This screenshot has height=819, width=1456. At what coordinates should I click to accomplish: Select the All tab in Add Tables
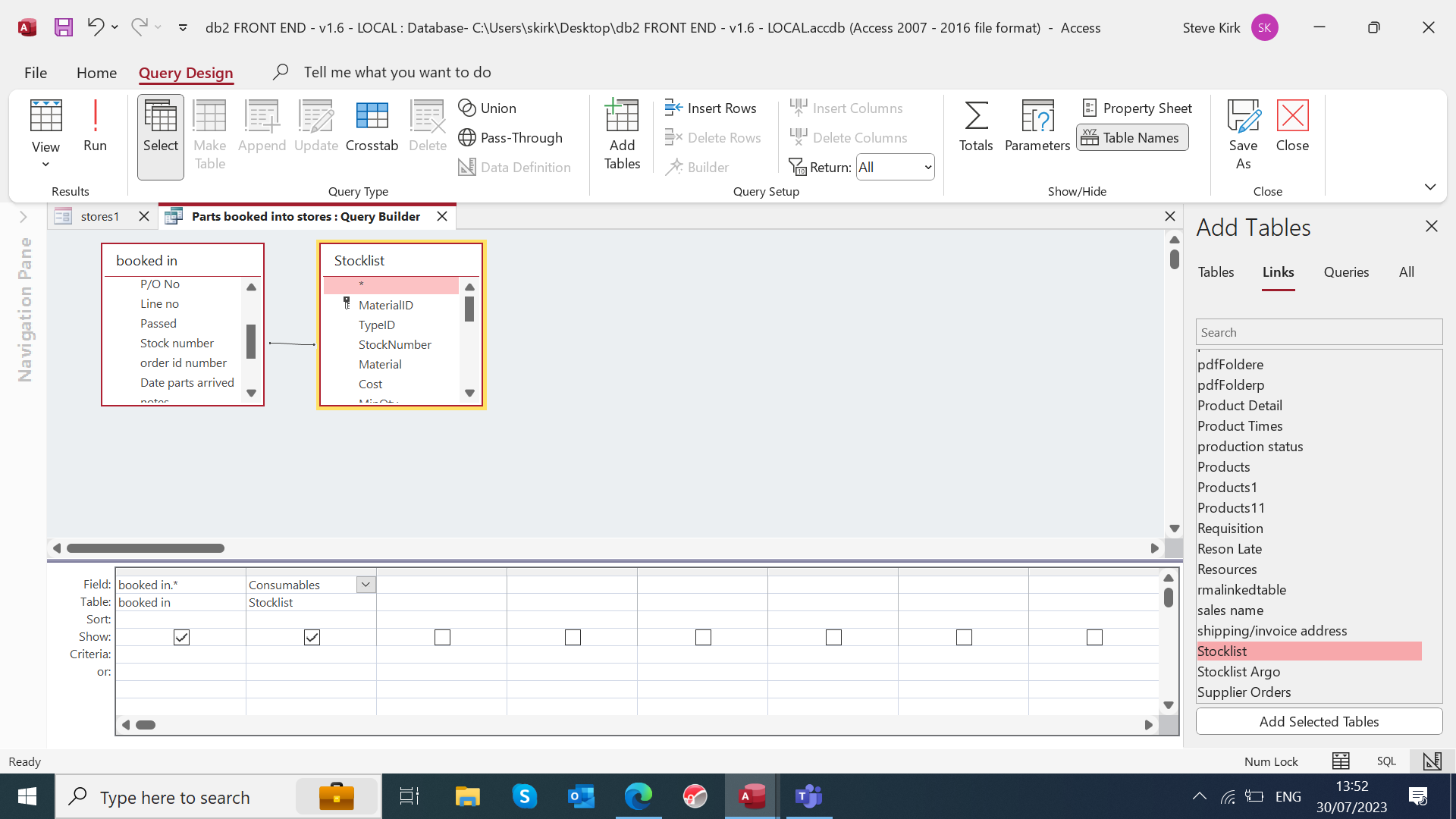click(1406, 271)
